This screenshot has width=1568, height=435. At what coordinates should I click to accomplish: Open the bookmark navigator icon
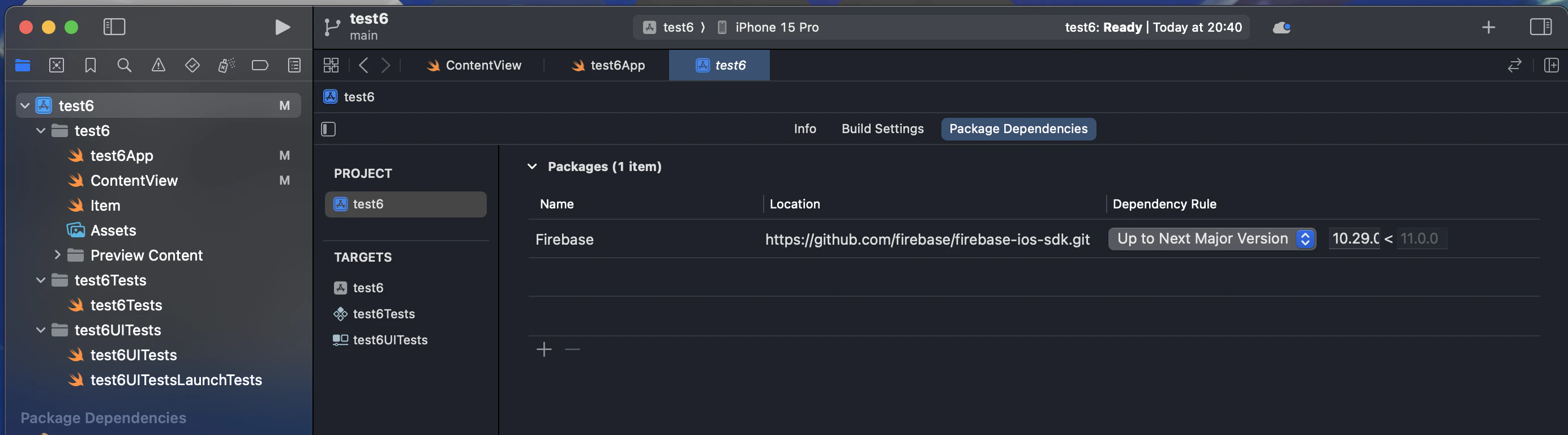90,65
